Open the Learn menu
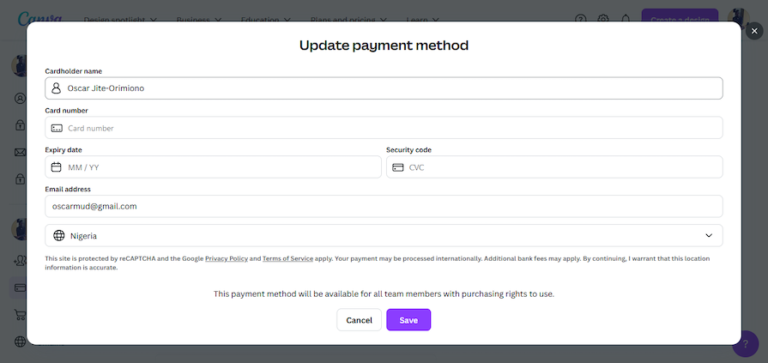This screenshot has height=363, width=768. (x=423, y=20)
